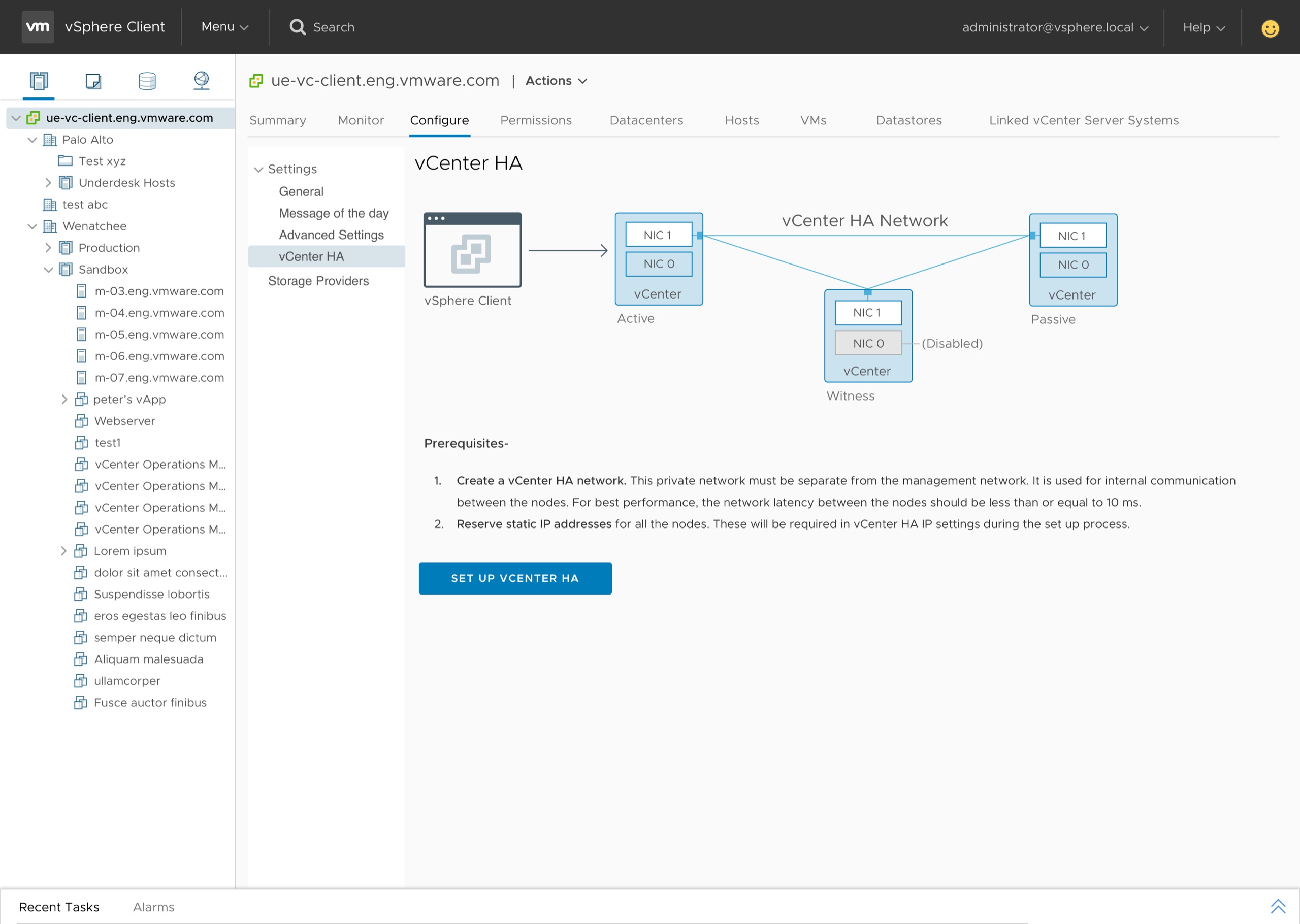Click the Webserver VM icon
The height and width of the screenshot is (924, 1300).
click(81, 421)
